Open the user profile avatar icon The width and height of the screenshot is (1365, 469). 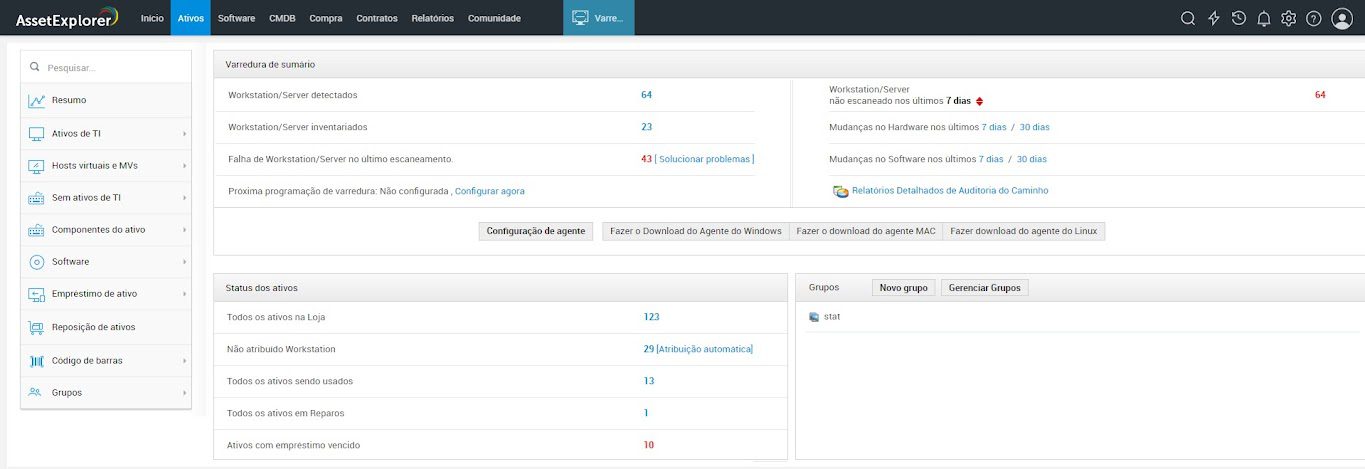[x=1342, y=18]
